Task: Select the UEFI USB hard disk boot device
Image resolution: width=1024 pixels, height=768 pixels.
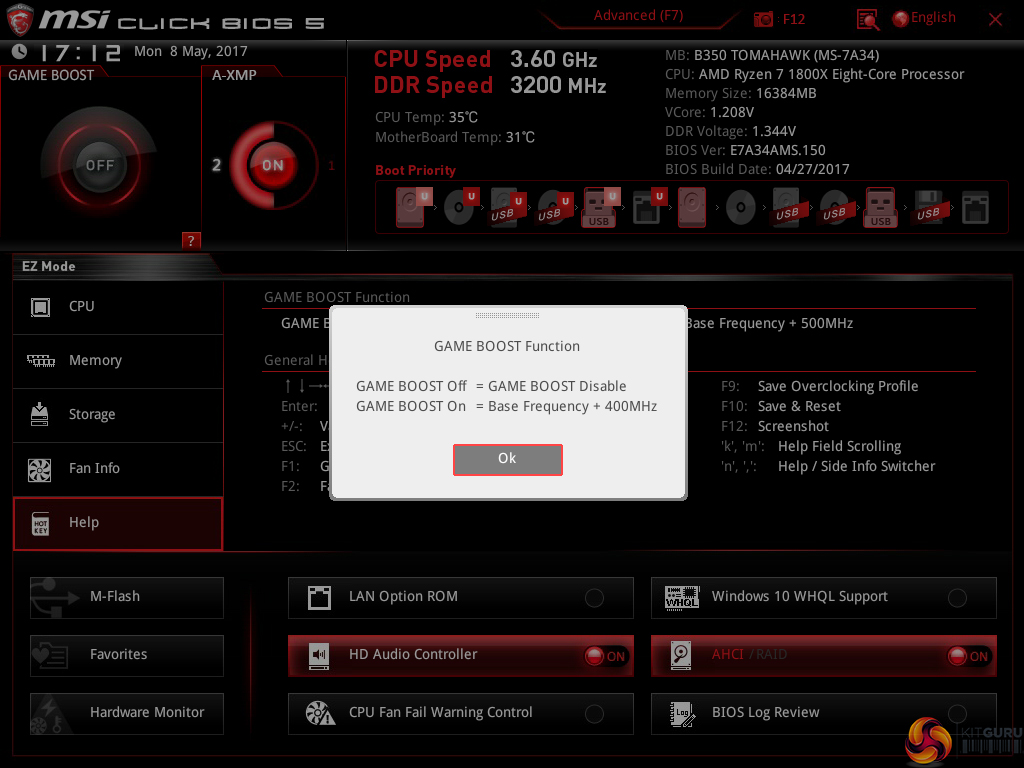Action: point(507,207)
